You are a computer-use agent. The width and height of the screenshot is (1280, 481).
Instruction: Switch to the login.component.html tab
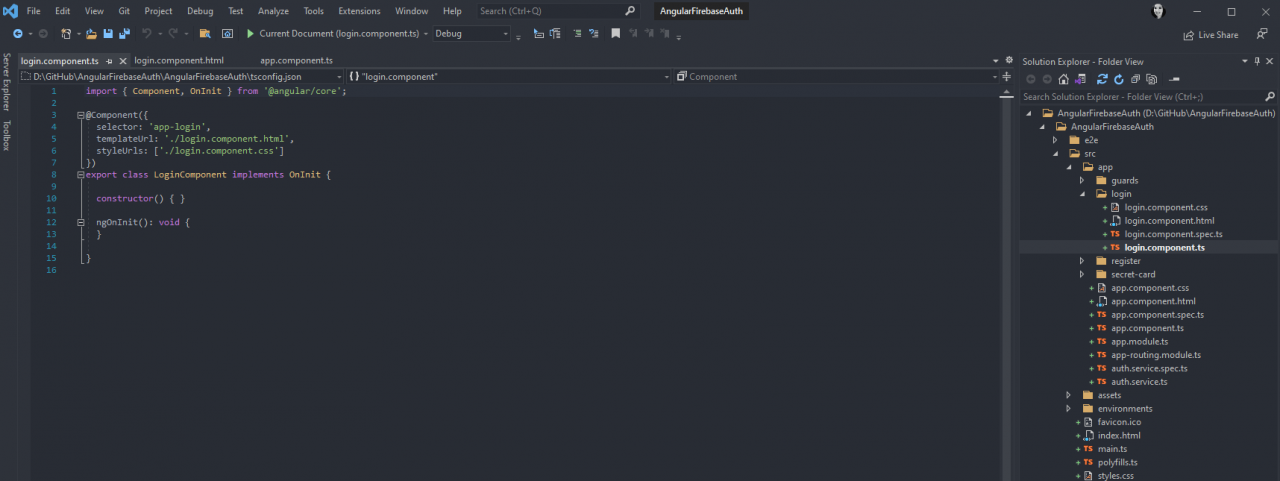[179, 61]
